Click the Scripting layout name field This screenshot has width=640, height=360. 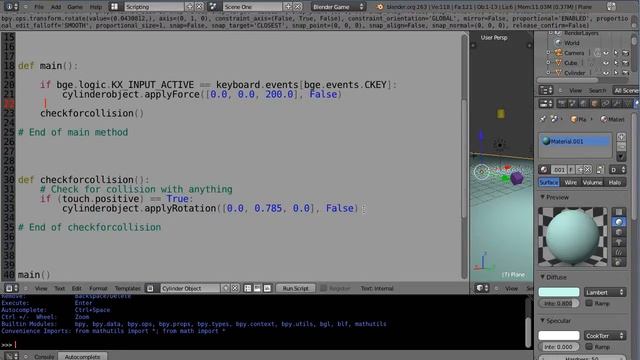[153, 7]
